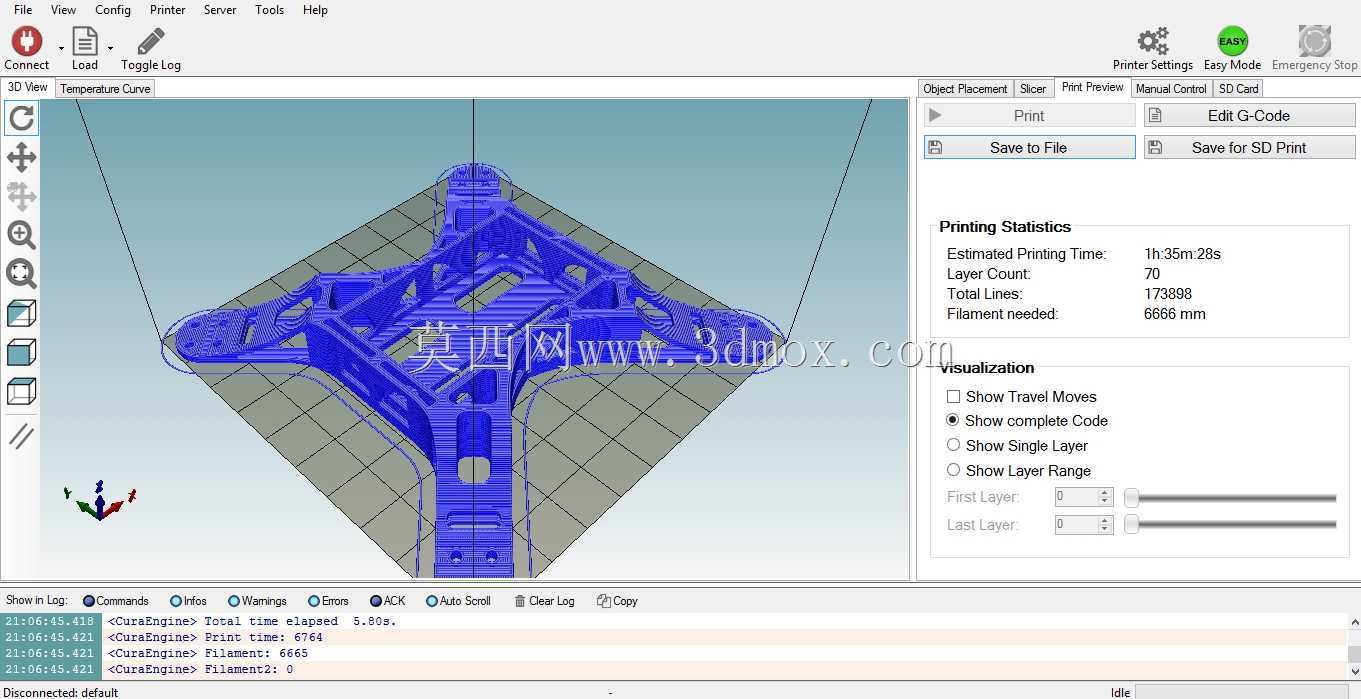This screenshot has height=699, width=1361.
Task: Click the Toggle Log pencil icon
Action: click(151, 41)
